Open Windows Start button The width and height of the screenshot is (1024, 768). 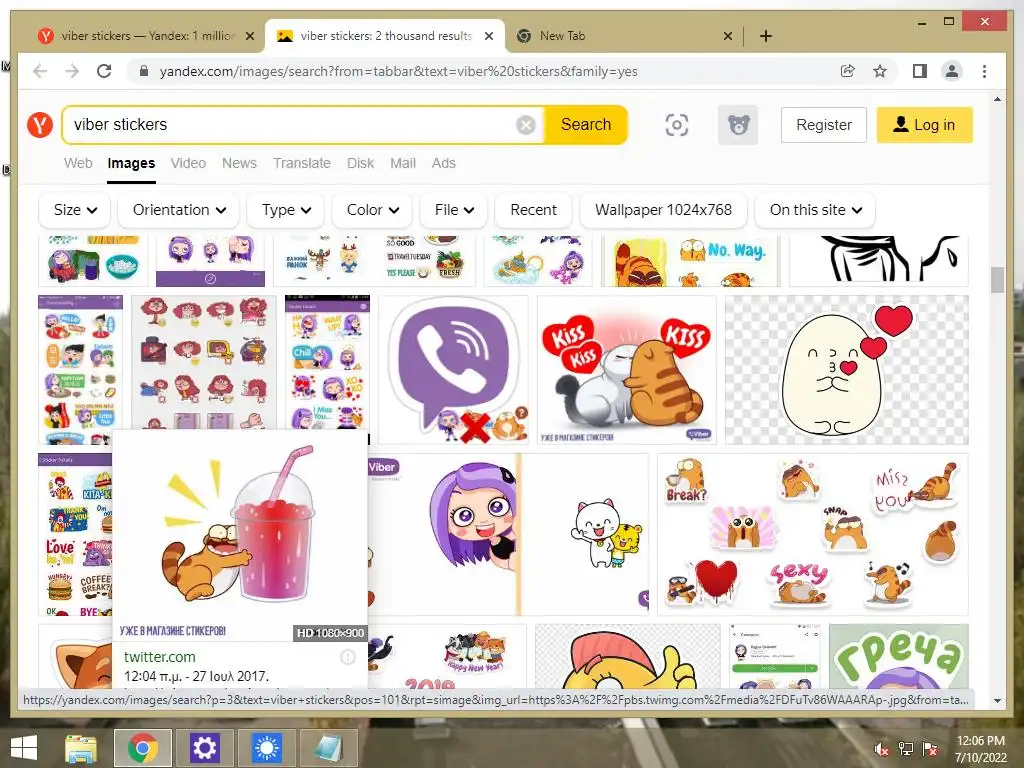[x=24, y=748]
